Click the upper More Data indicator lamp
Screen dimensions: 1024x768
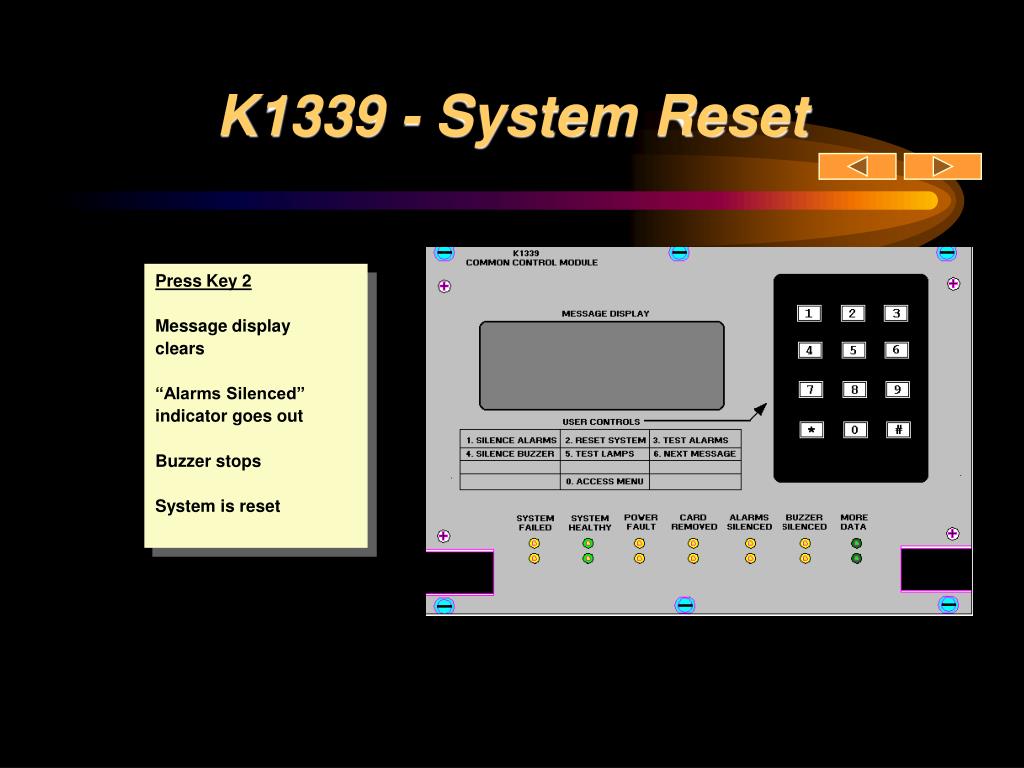[x=856, y=543]
